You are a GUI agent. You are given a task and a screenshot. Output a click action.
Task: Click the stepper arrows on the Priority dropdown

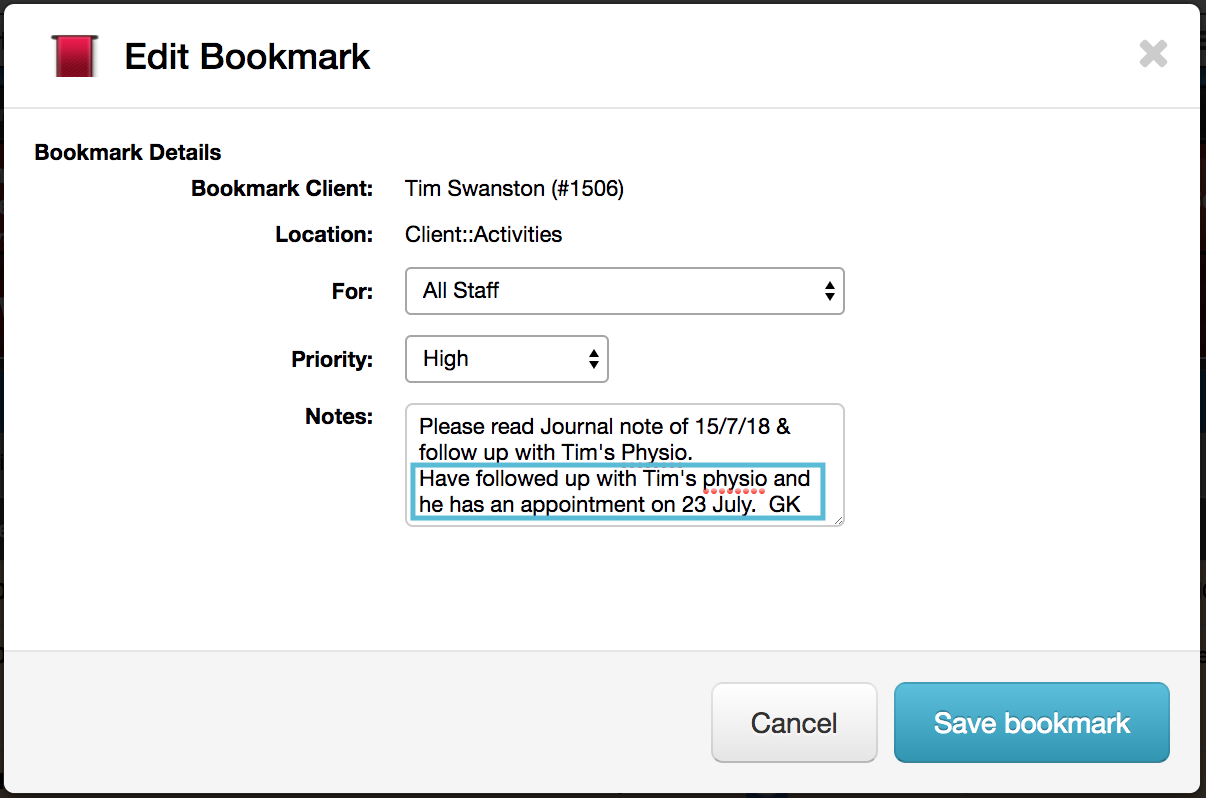tap(594, 359)
